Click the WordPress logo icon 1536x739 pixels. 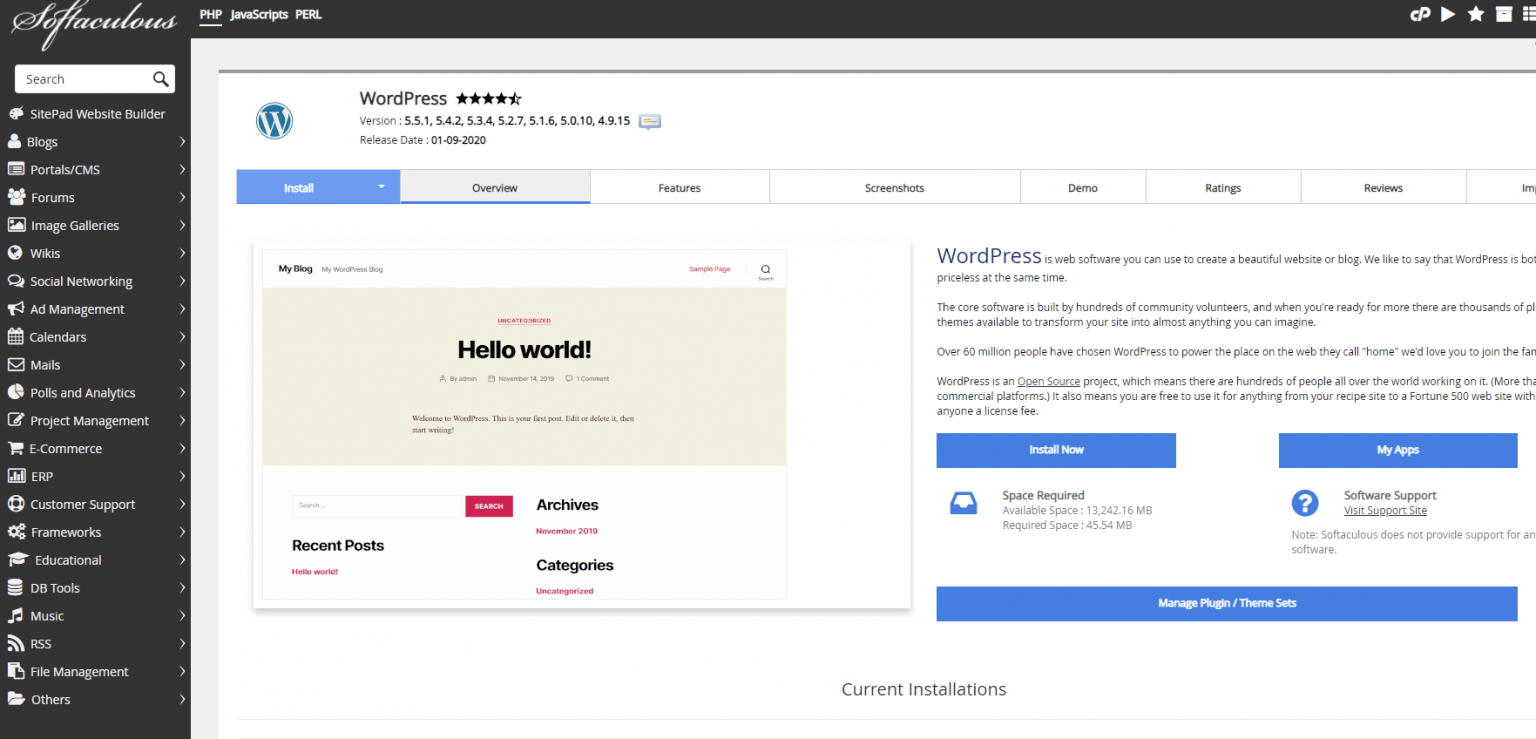click(274, 121)
